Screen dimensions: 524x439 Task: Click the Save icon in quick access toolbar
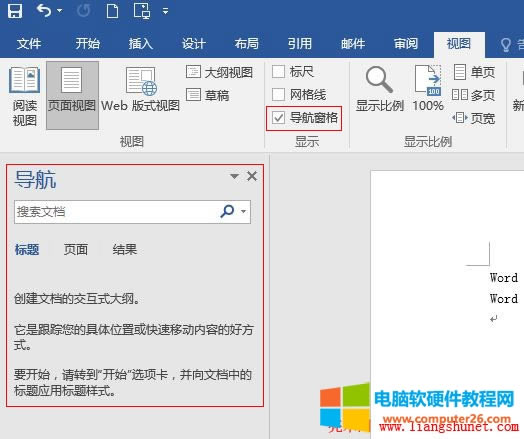click(x=15, y=11)
